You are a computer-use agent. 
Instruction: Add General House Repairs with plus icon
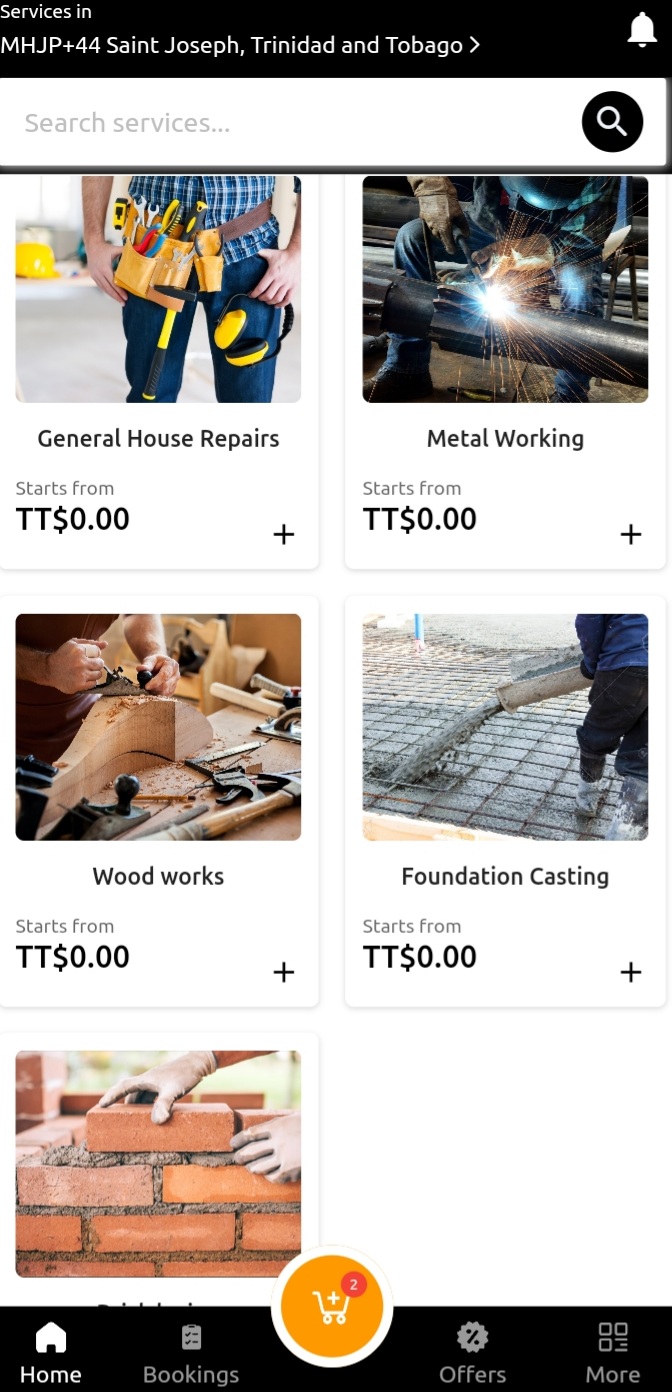[284, 535]
